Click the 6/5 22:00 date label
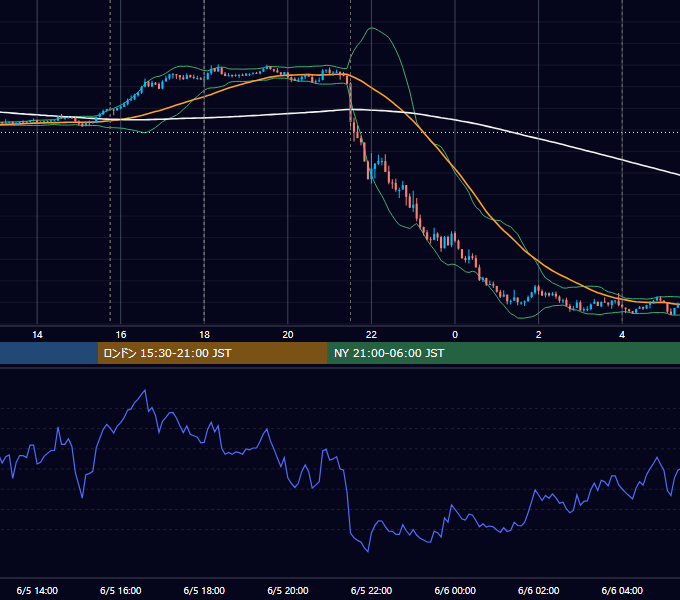 (371, 590)
